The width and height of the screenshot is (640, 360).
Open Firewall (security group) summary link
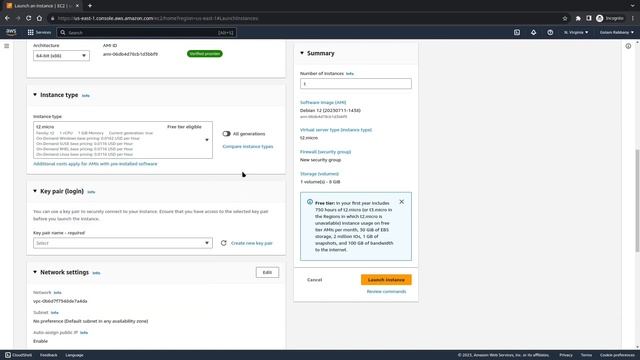tap(325, 152)
